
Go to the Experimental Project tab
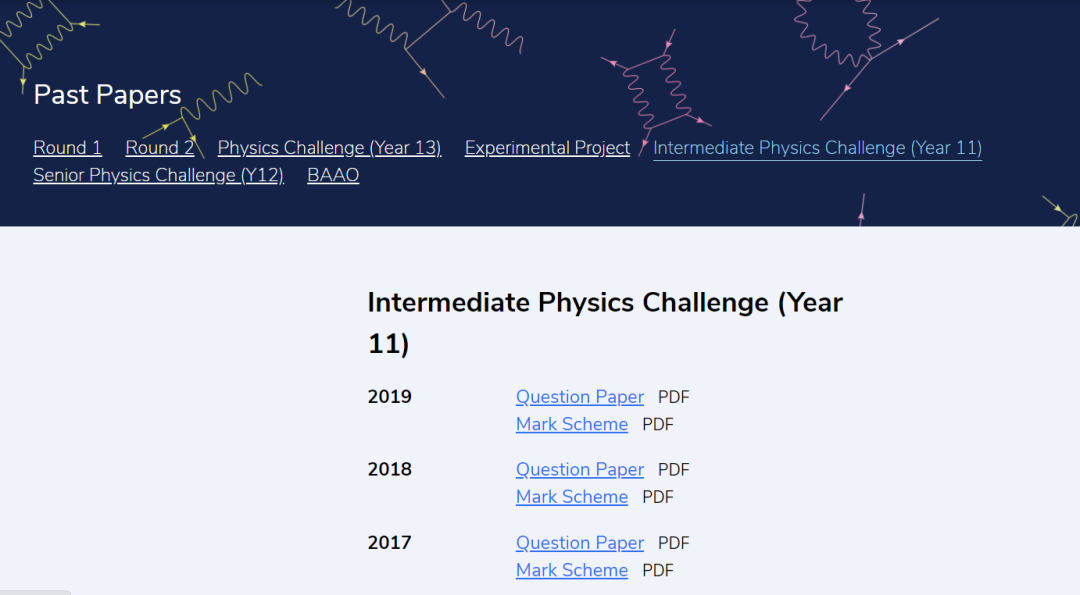[x=547, y=148]
